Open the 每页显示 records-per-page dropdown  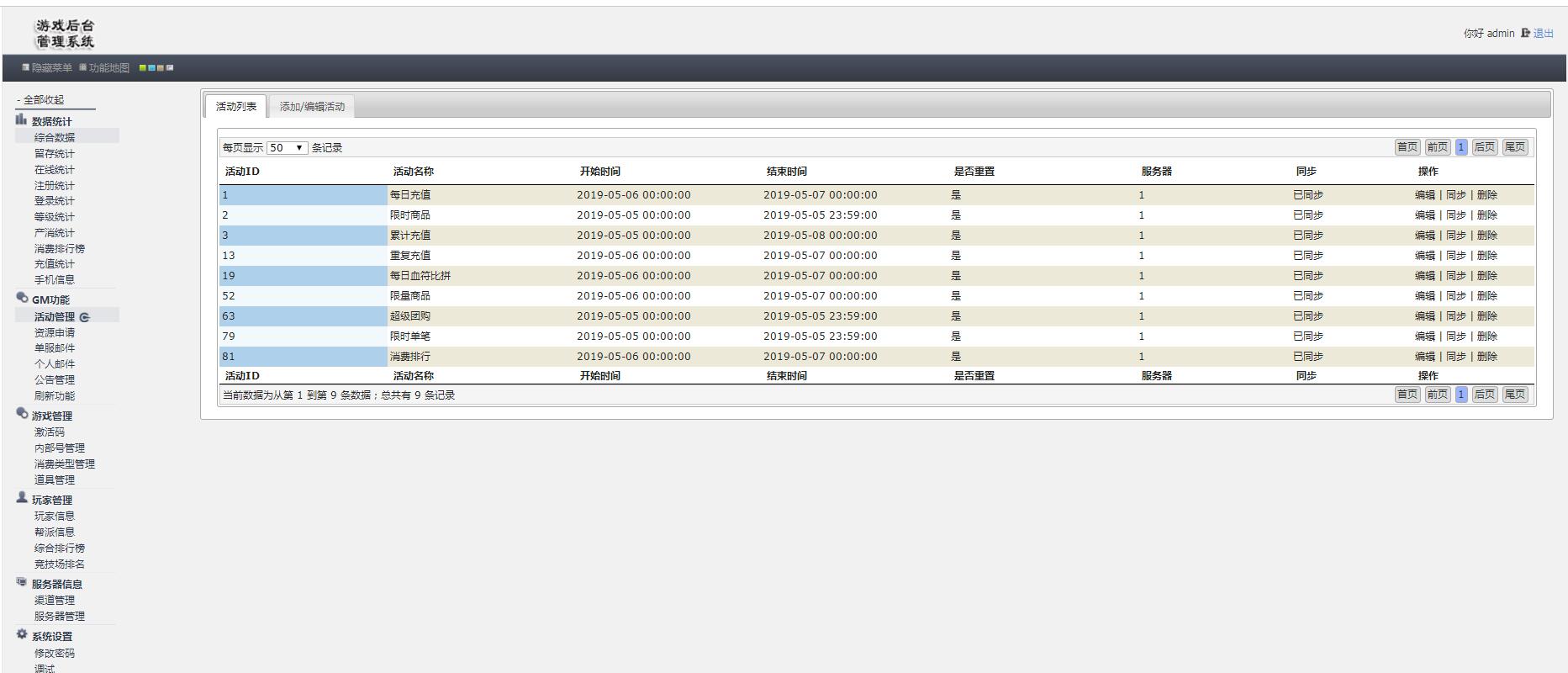287,148
